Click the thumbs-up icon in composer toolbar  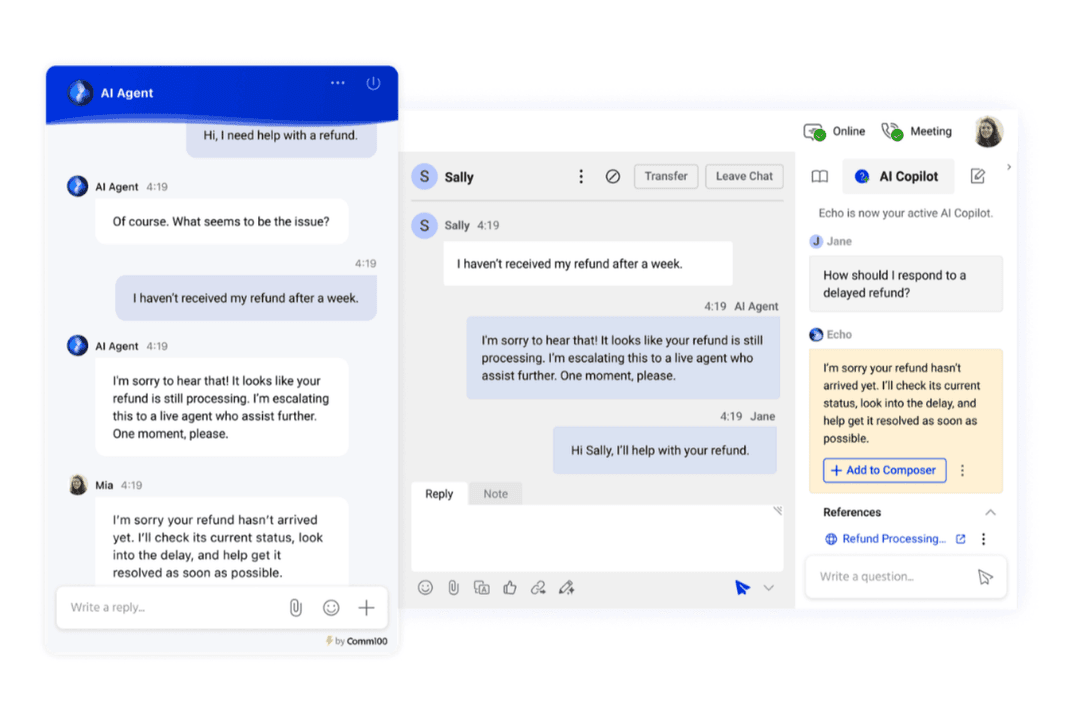tap(510, 588)
